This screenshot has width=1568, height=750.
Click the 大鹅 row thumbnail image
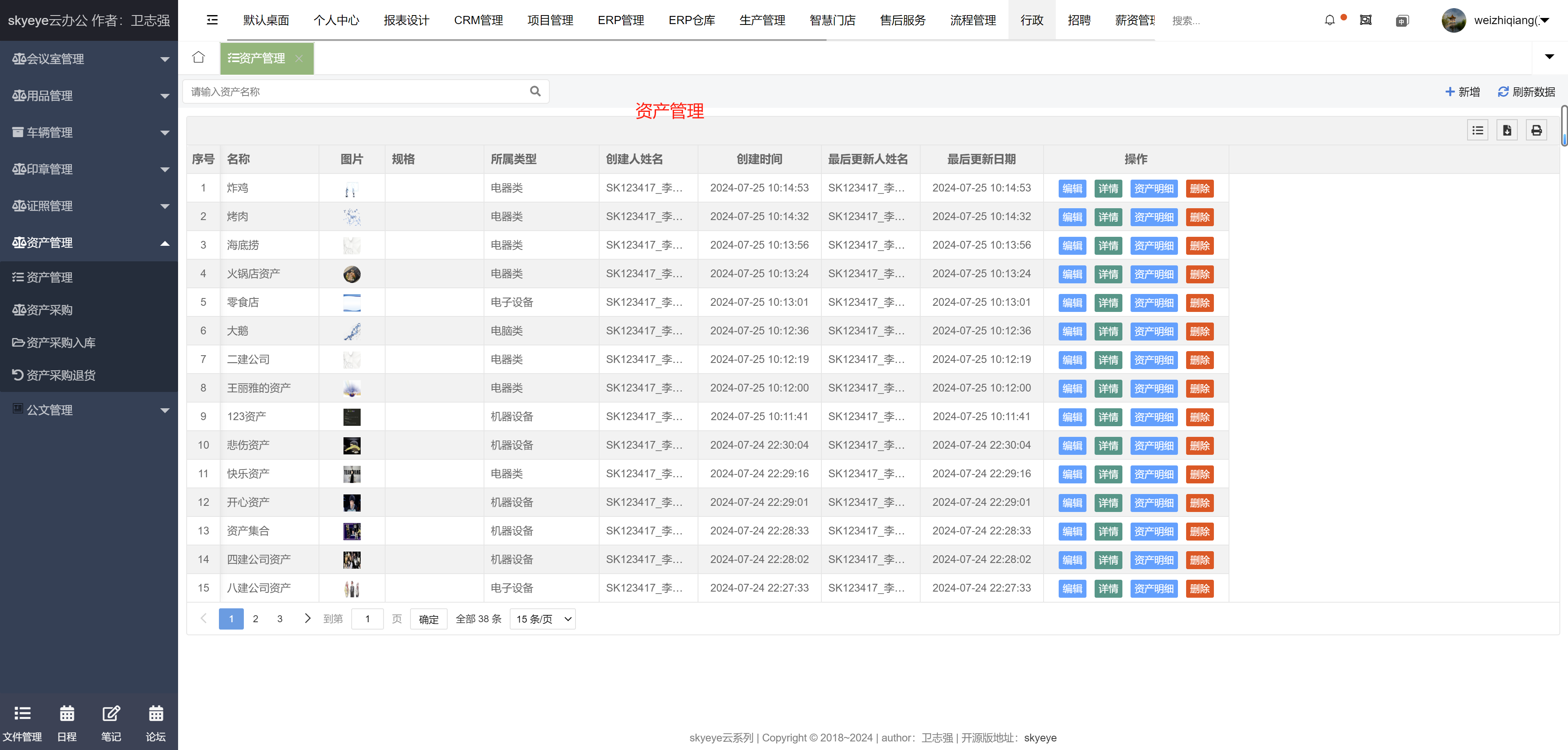[x=352, y=332]
